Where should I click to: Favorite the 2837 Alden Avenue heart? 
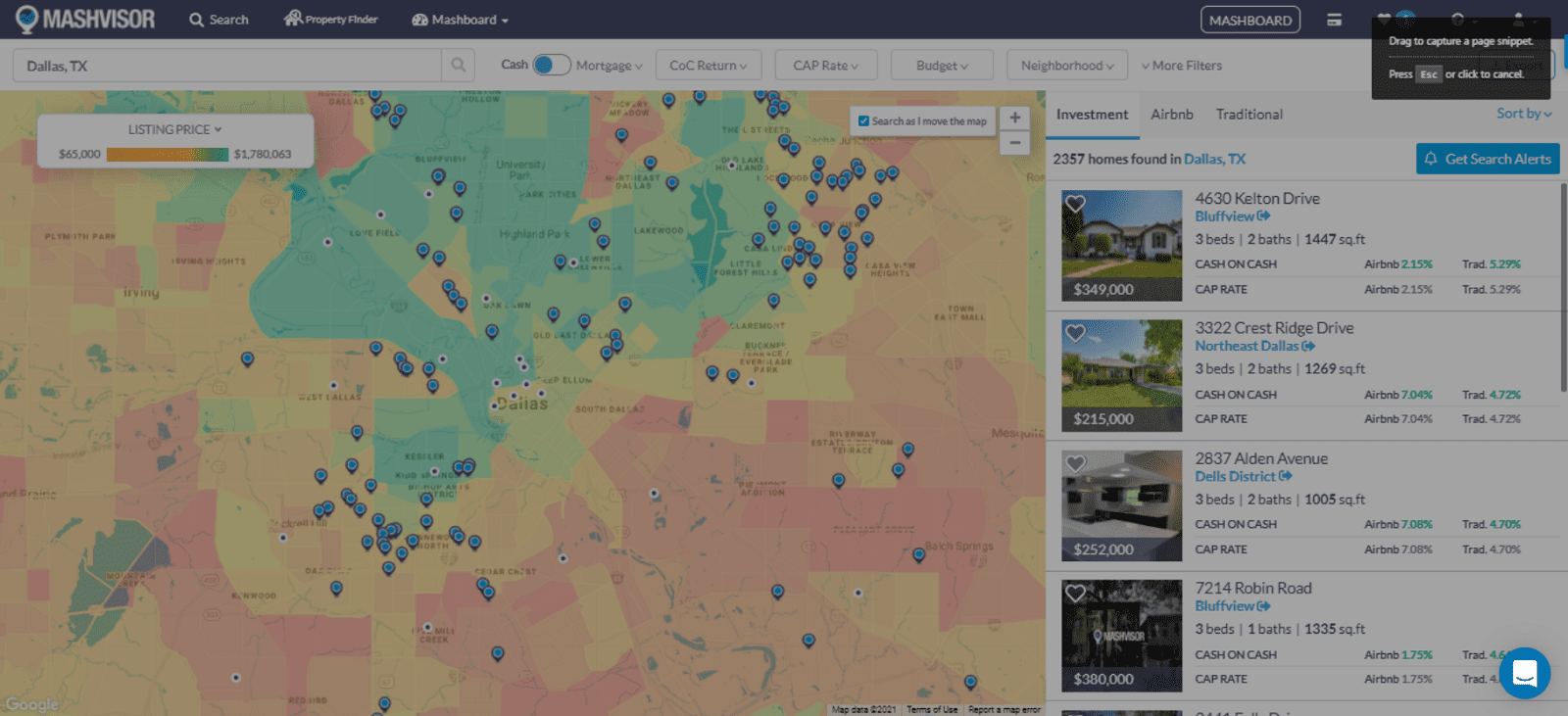coord(1075,463)
